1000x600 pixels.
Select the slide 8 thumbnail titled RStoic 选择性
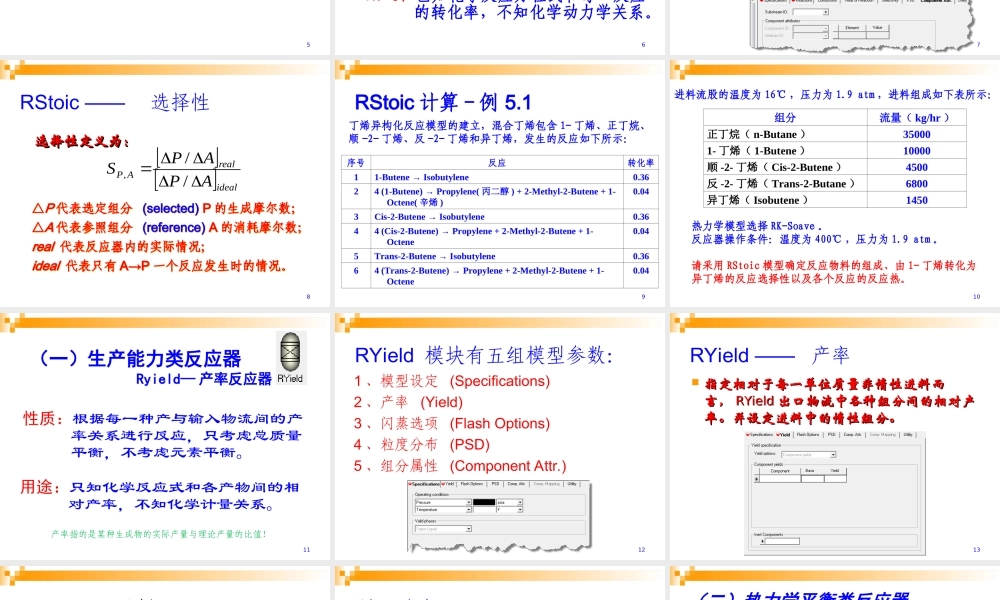click(165, 183)
